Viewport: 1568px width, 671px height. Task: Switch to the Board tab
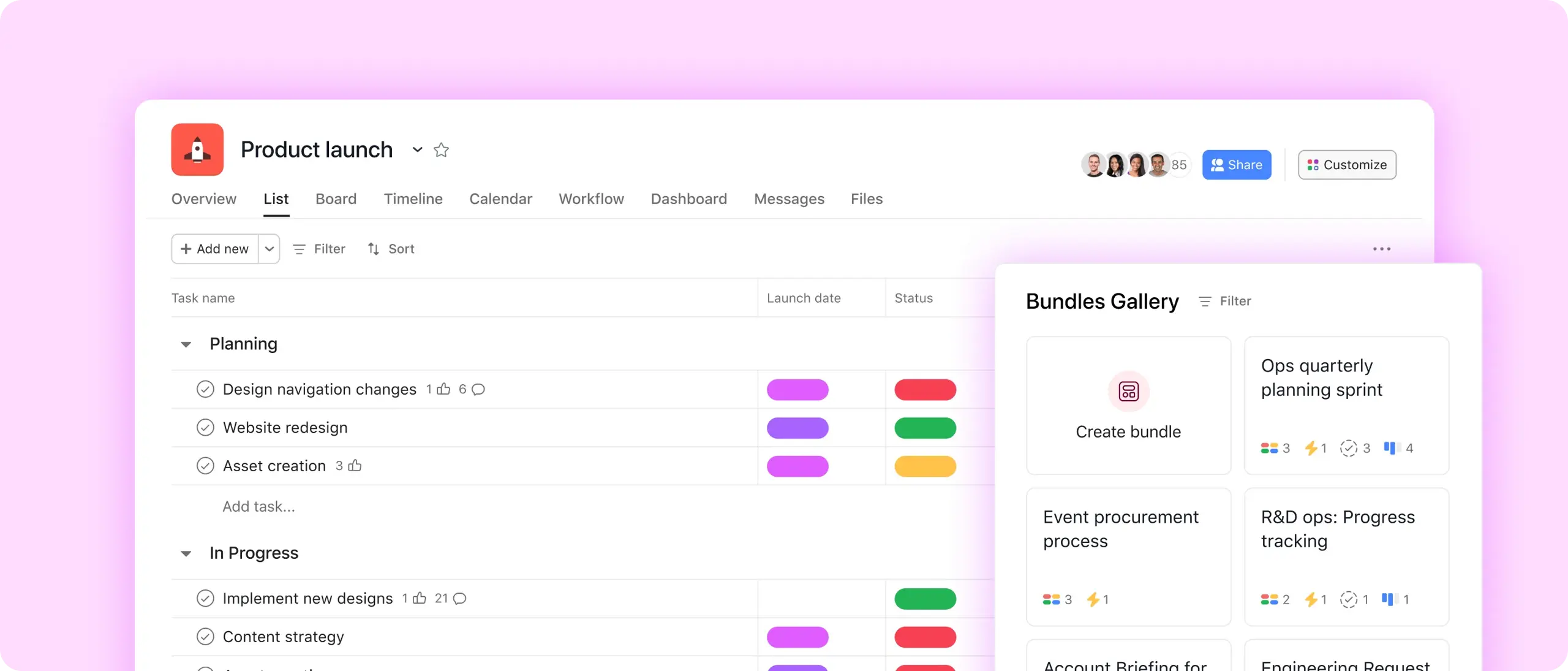coord(336,199)
